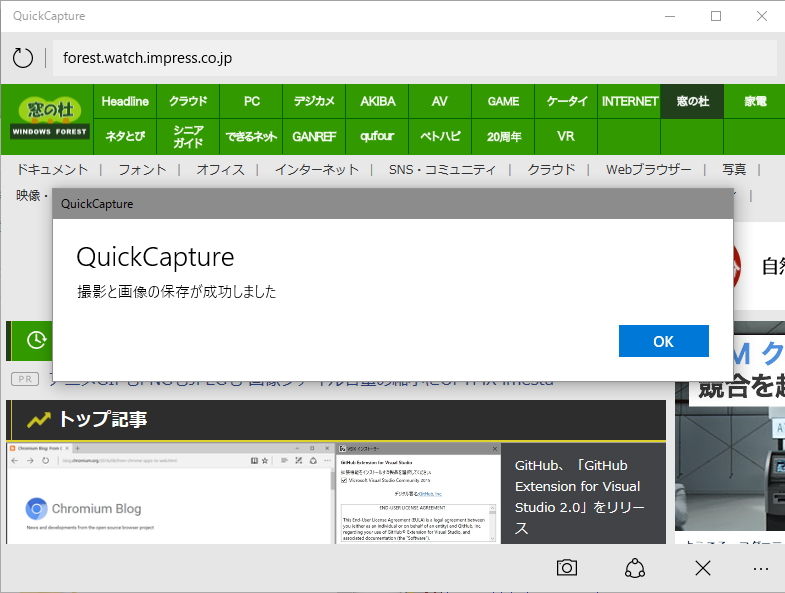Click the クラウド category link in submenu
Viewport: 785px width, 593px height.
[x=551, y=170]
